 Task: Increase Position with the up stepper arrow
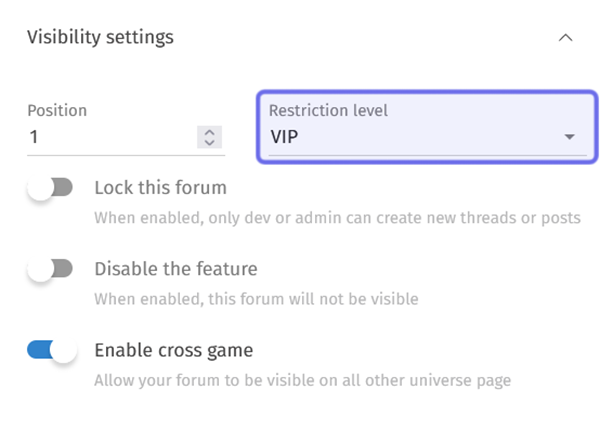tap(209, 131)
